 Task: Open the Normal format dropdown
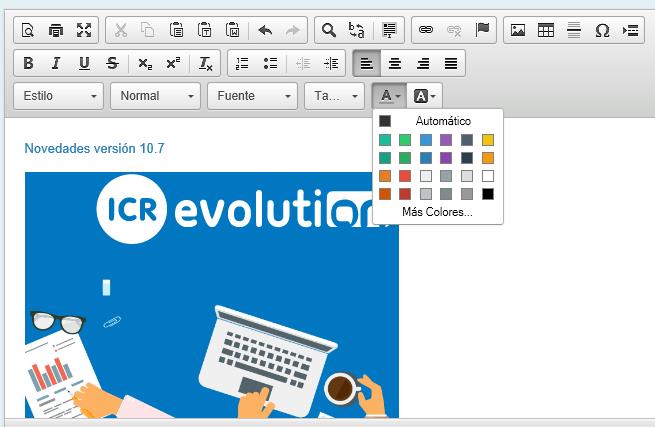[155, 96]
